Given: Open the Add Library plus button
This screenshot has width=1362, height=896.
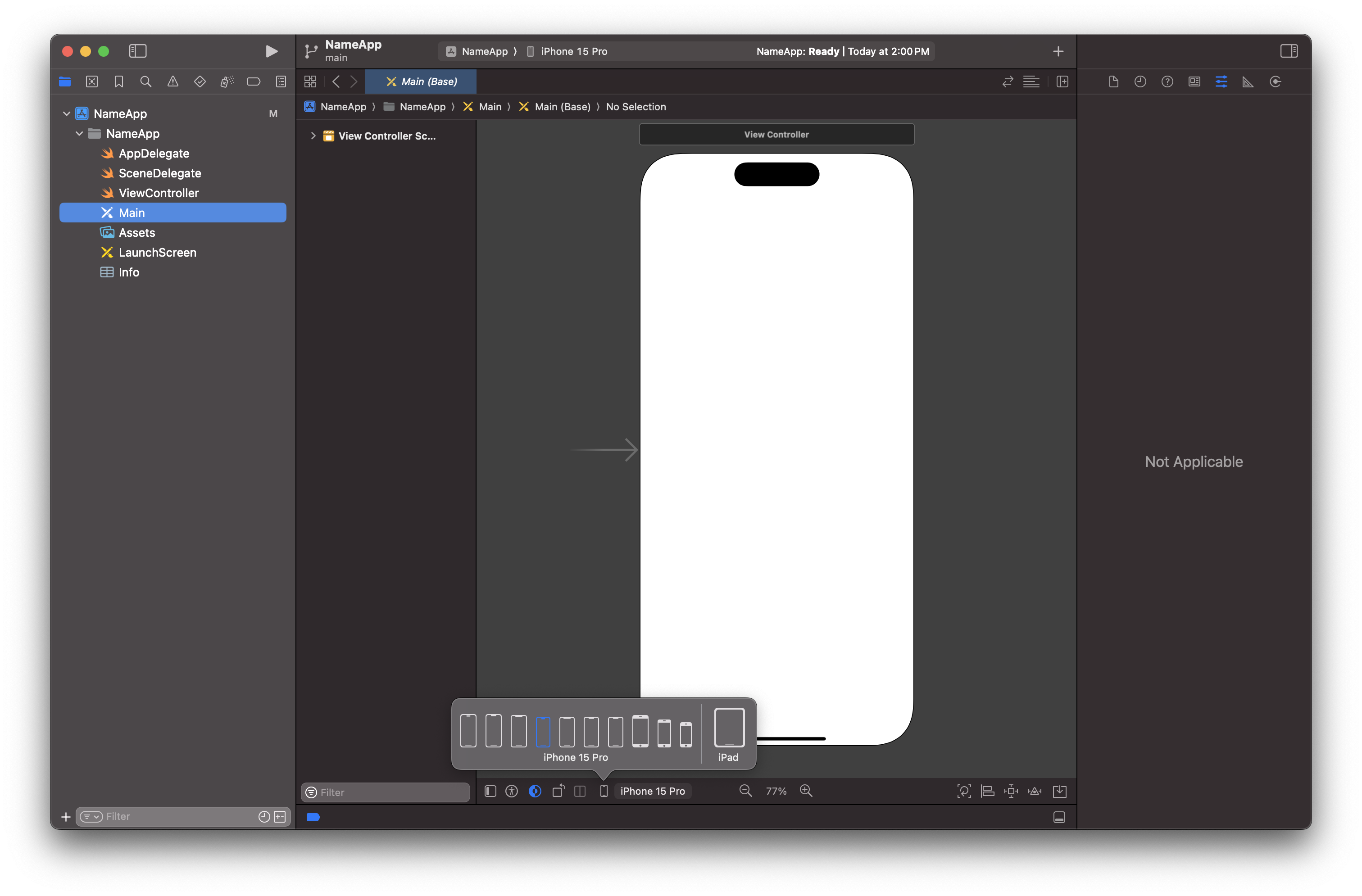Looking at the screenshot, I should click(x=1058, y=51).
